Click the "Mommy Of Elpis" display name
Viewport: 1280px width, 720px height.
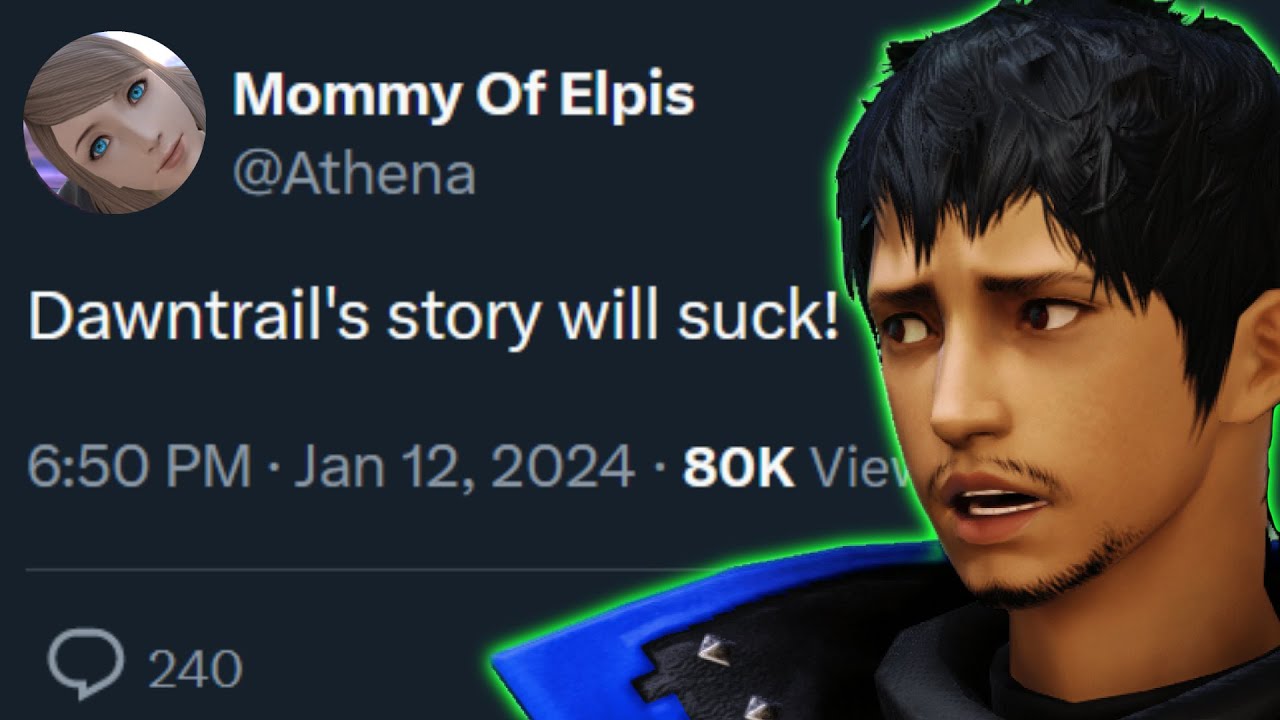[463, 95]
